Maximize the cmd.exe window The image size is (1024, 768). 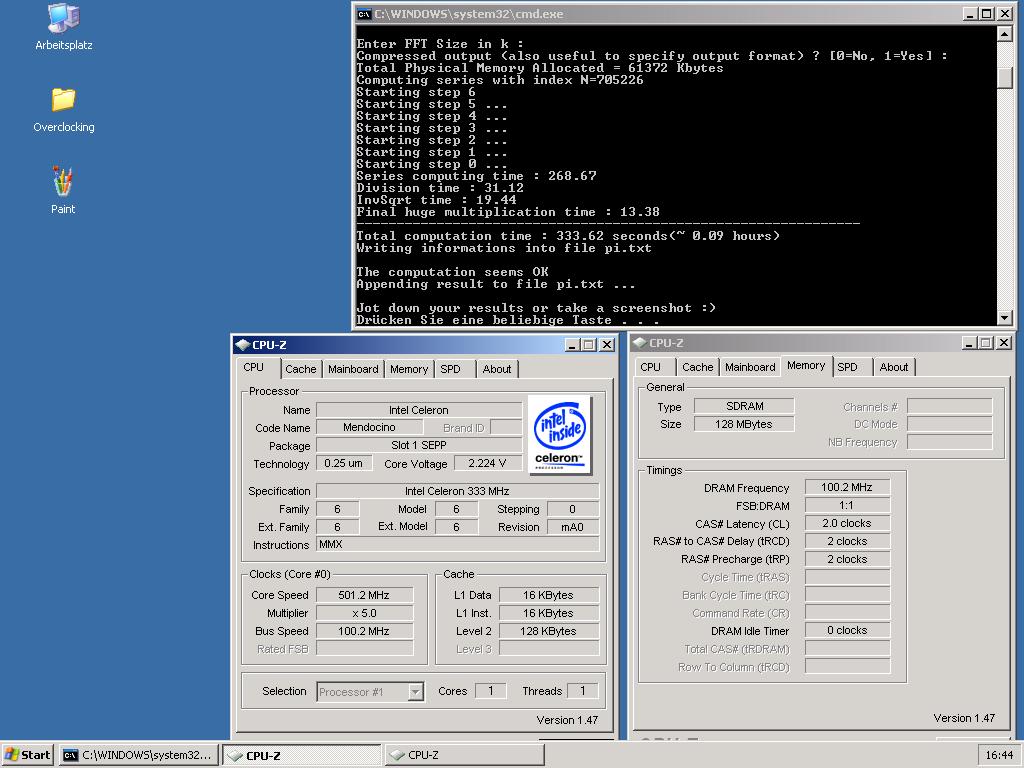point(987,14)
